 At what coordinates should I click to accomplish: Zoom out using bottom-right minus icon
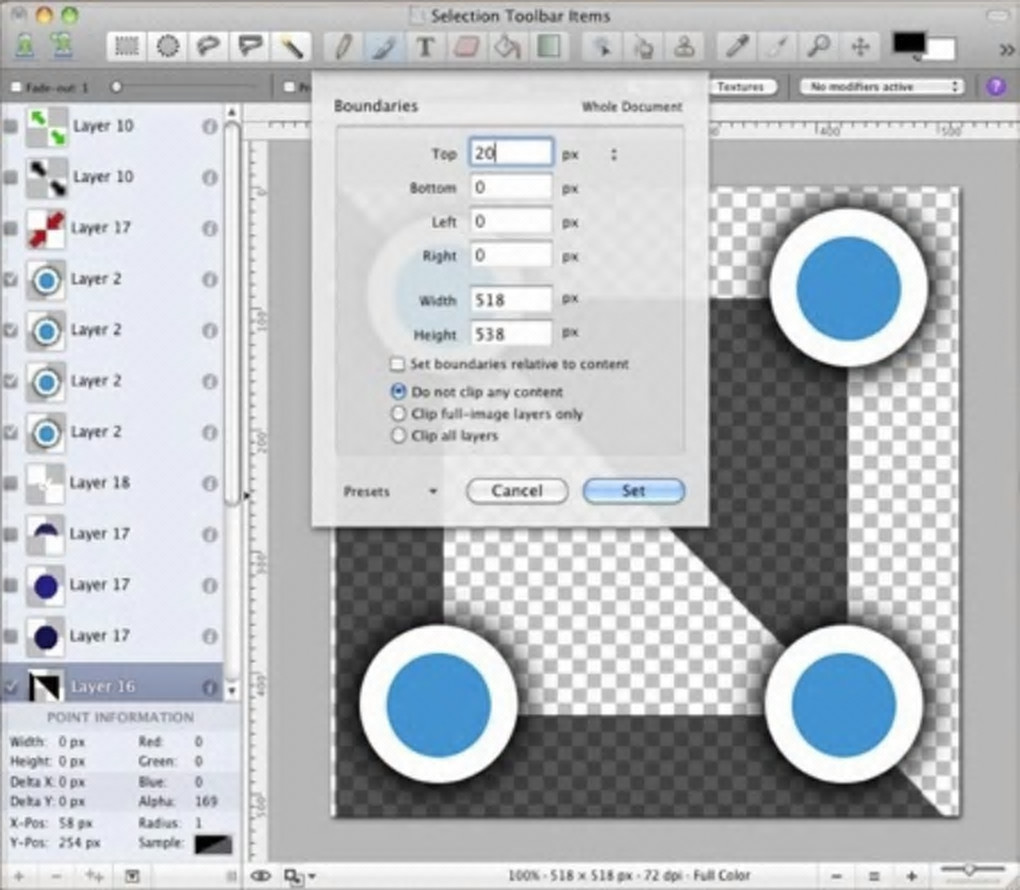pyautogui.click(x=837, y=876)
